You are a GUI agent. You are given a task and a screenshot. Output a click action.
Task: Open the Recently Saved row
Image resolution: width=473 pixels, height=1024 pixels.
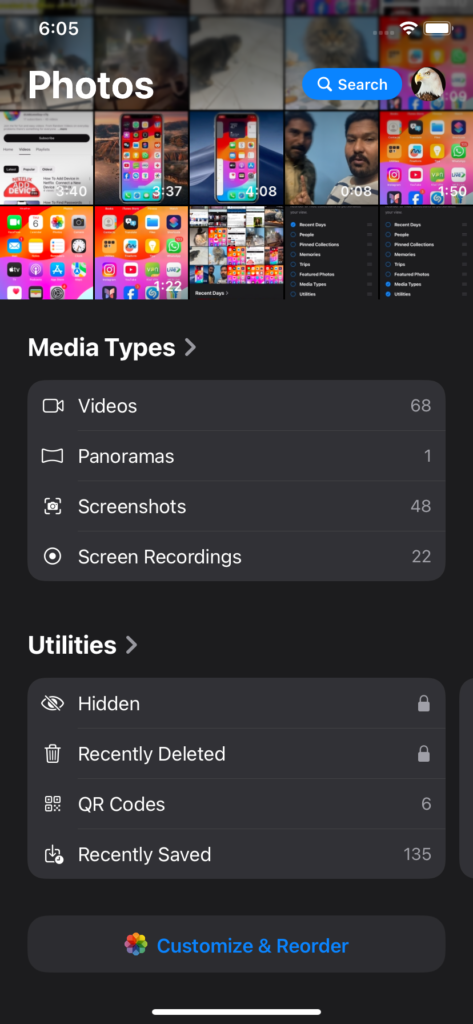point(236,854)
